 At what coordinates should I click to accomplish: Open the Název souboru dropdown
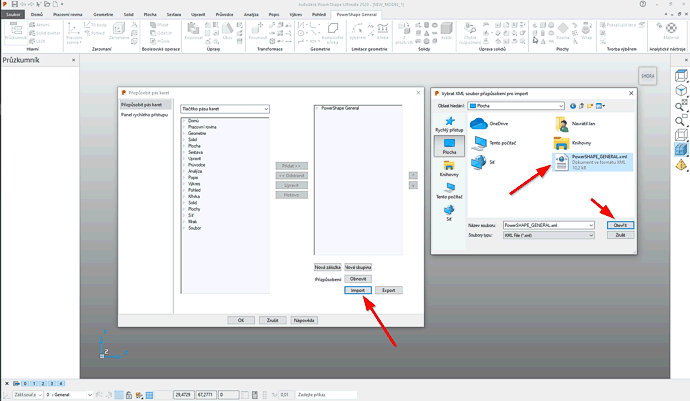point(591,225)
